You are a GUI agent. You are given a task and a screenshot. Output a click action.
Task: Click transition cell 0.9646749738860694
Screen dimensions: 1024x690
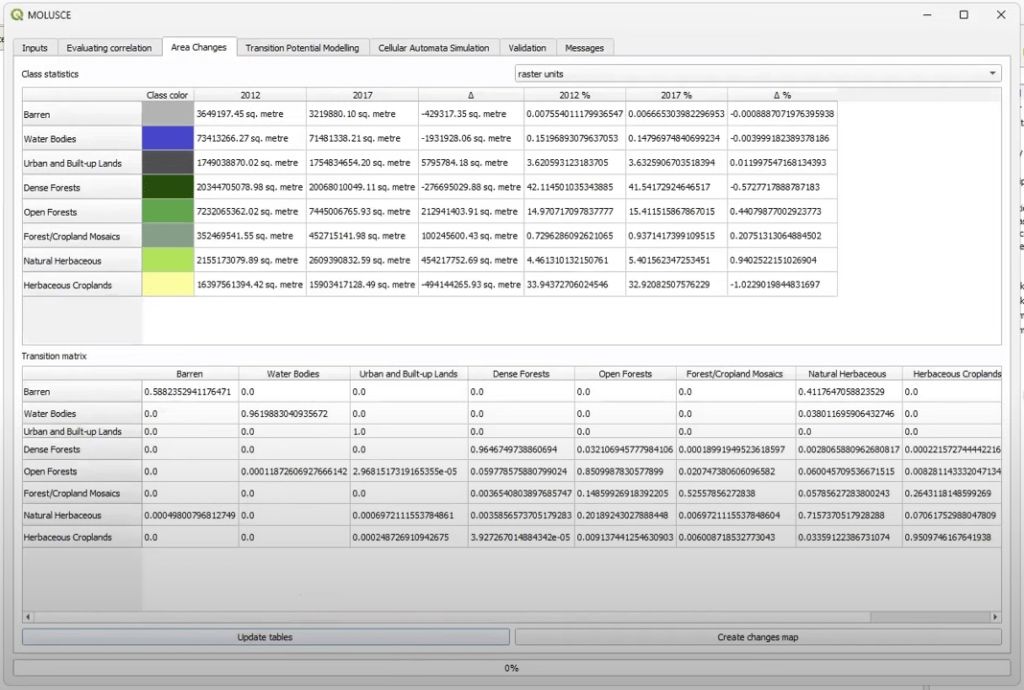tap(521, 449)
